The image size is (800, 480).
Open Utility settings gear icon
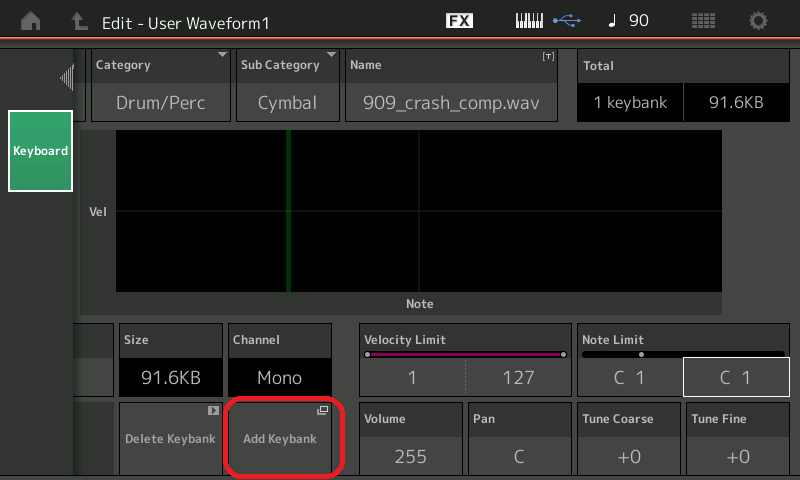click(759, 21)
